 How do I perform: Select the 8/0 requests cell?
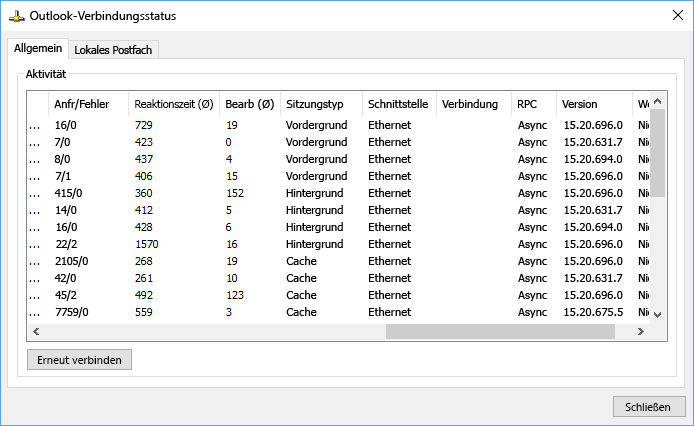(62, 159)
